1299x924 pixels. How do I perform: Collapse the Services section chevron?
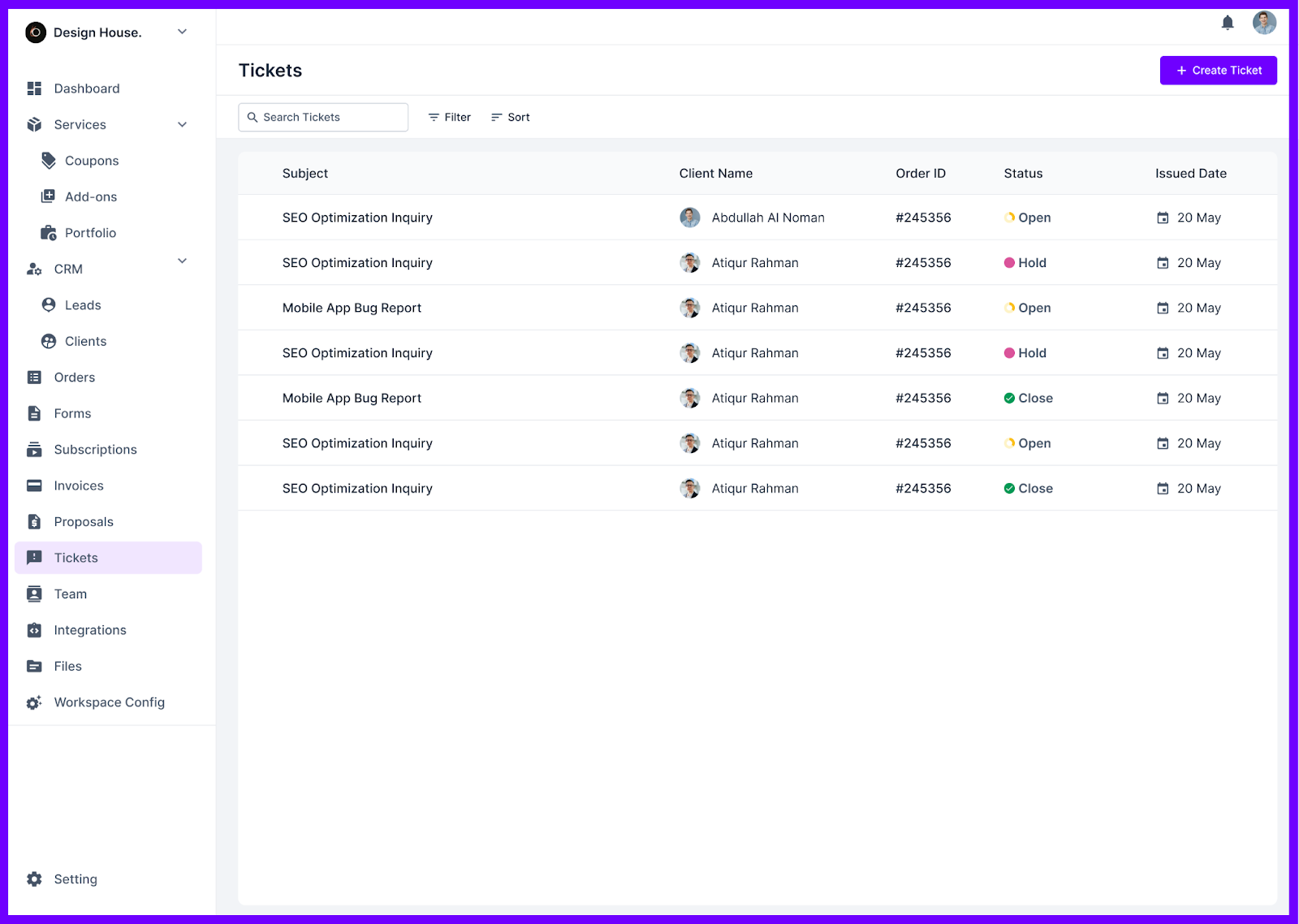pos(182,124)
